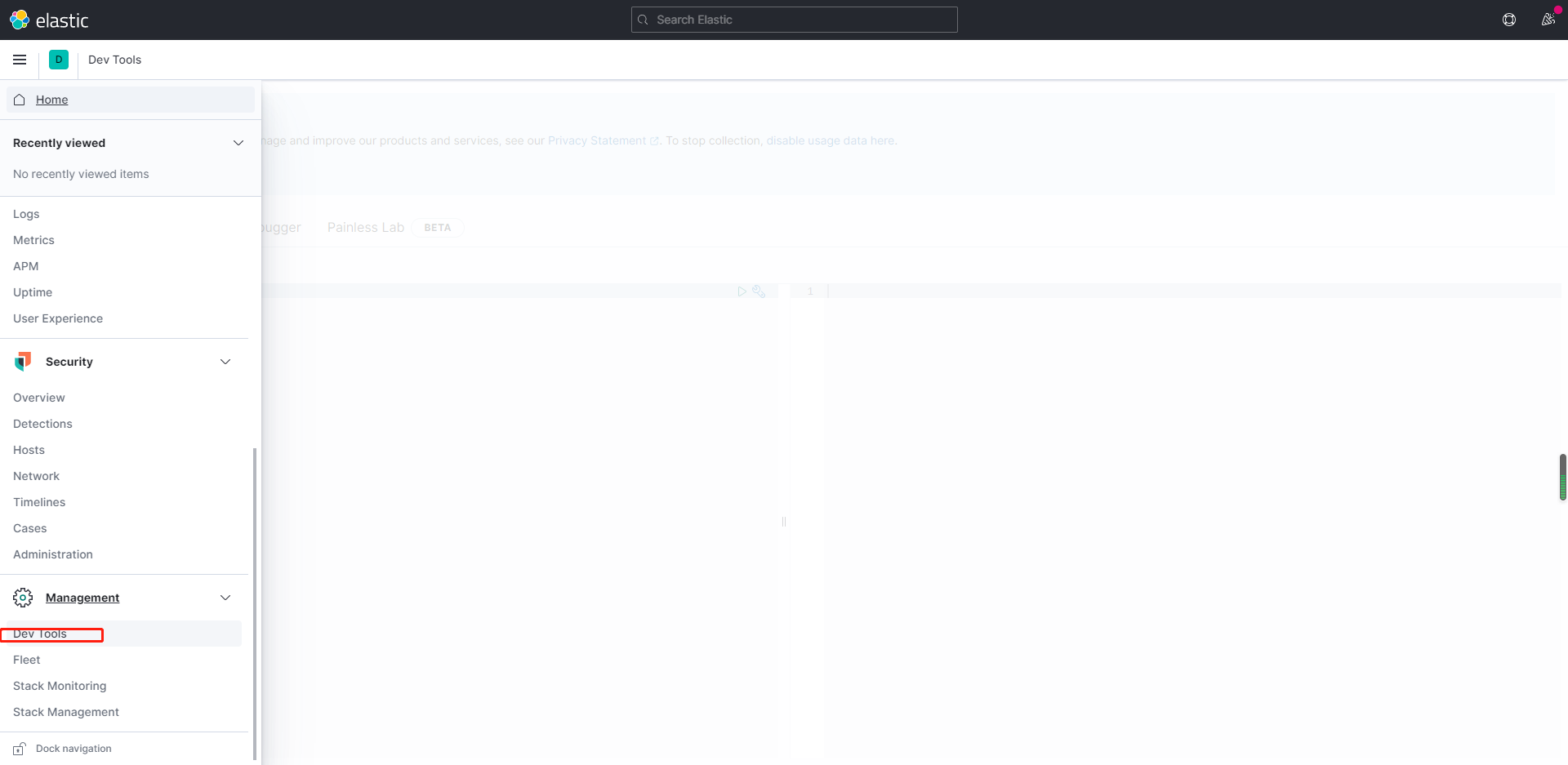
Task: Open APM in navigation
Action: 26,266
